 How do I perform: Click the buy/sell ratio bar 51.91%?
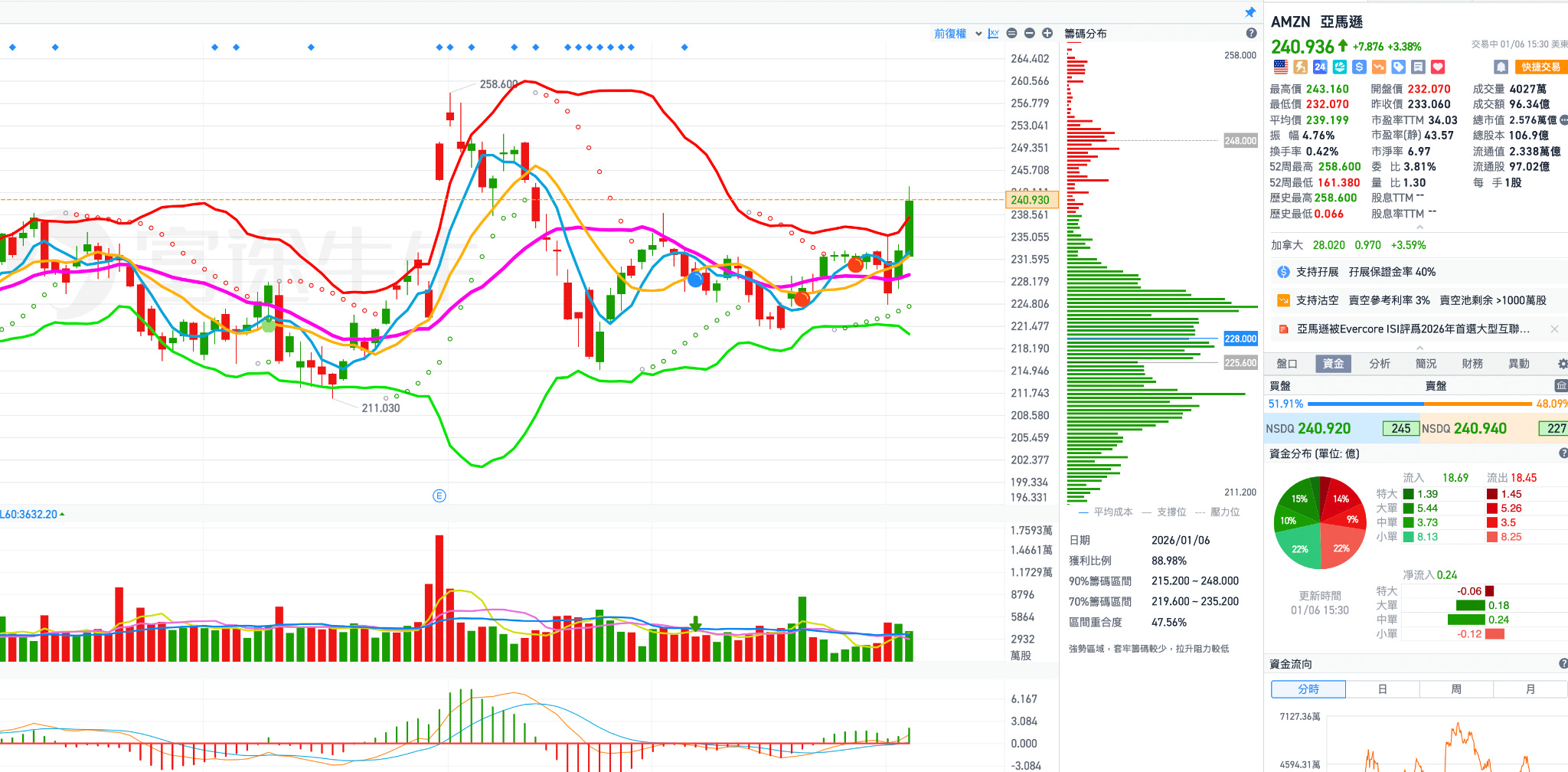coord(1419,404)
